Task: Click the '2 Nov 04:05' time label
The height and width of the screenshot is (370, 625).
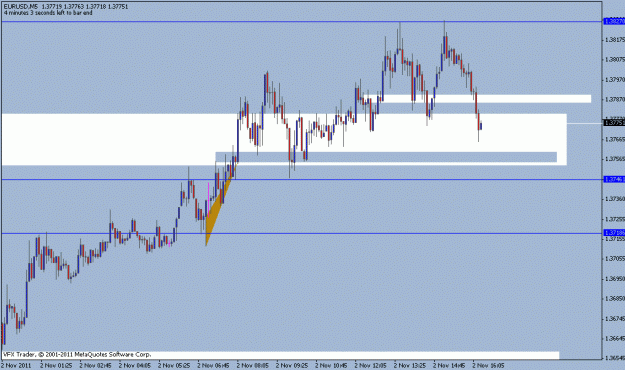Action: pyautogui.click(x=135, y=365)
